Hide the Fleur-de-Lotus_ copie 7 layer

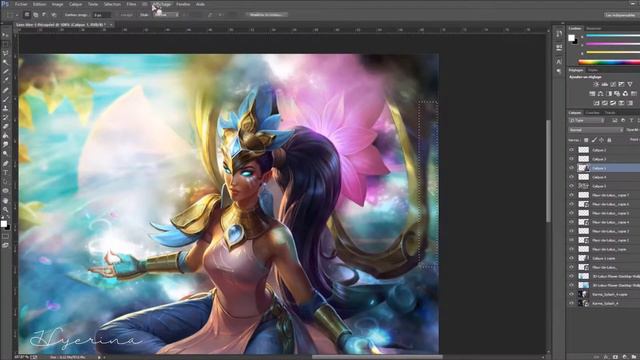tap(572, 195)
